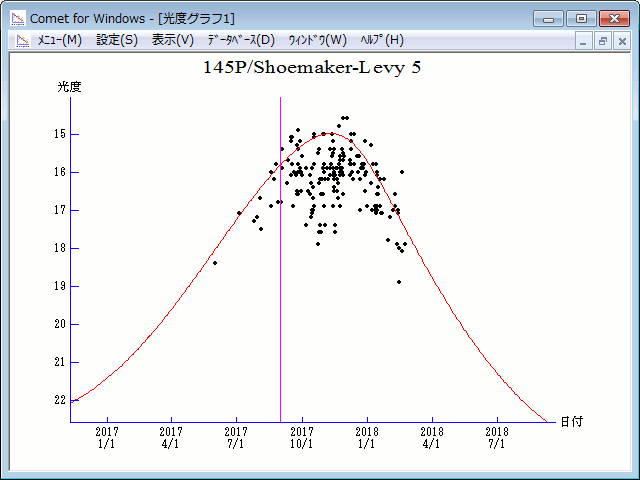The image size is (640, 480).
Task: Restore down the inner graph child window
Action: pyautogui.click(x=603, y=41)
